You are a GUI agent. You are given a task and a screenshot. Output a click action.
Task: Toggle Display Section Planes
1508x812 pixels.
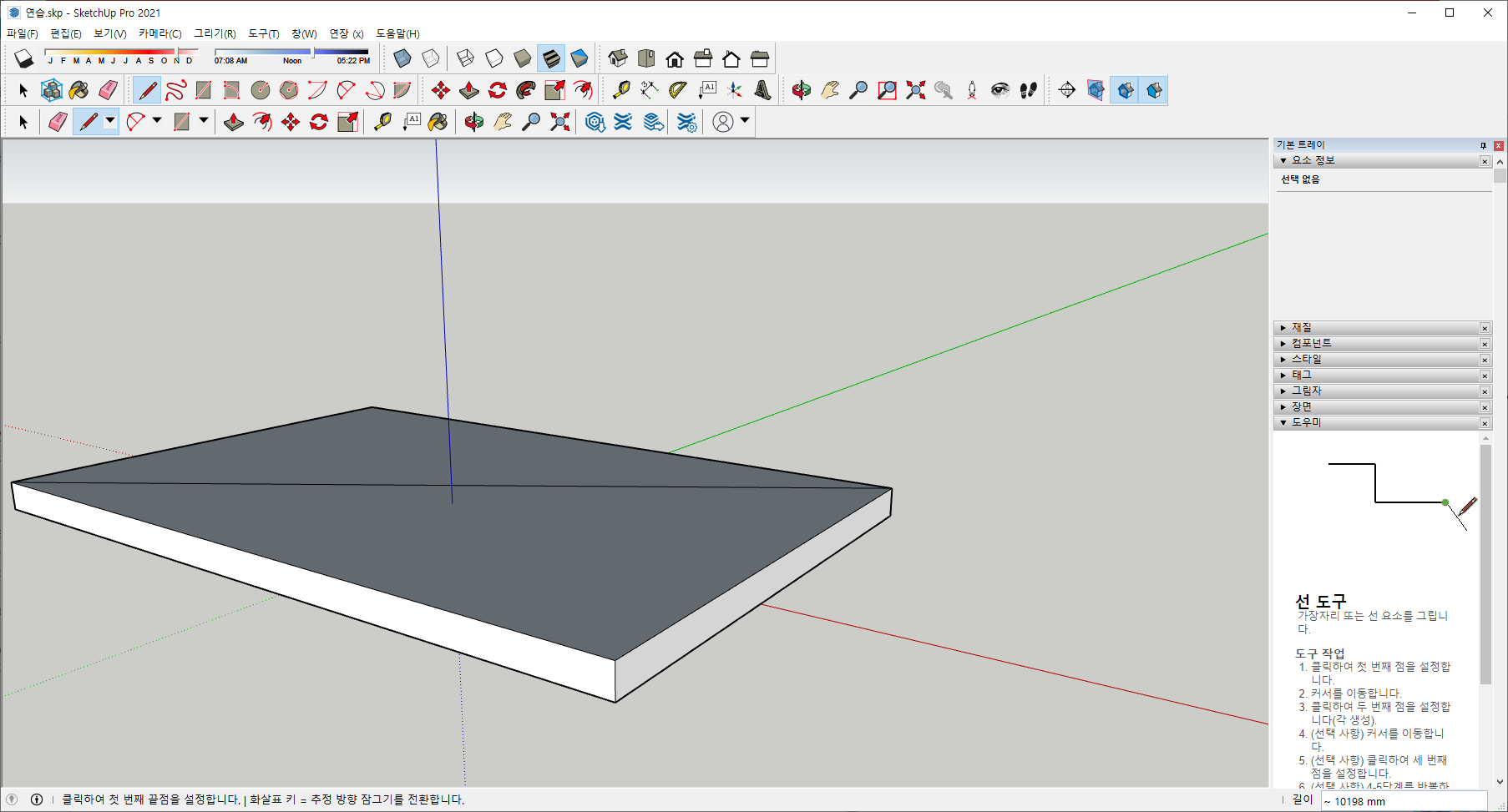point(1096,90)
